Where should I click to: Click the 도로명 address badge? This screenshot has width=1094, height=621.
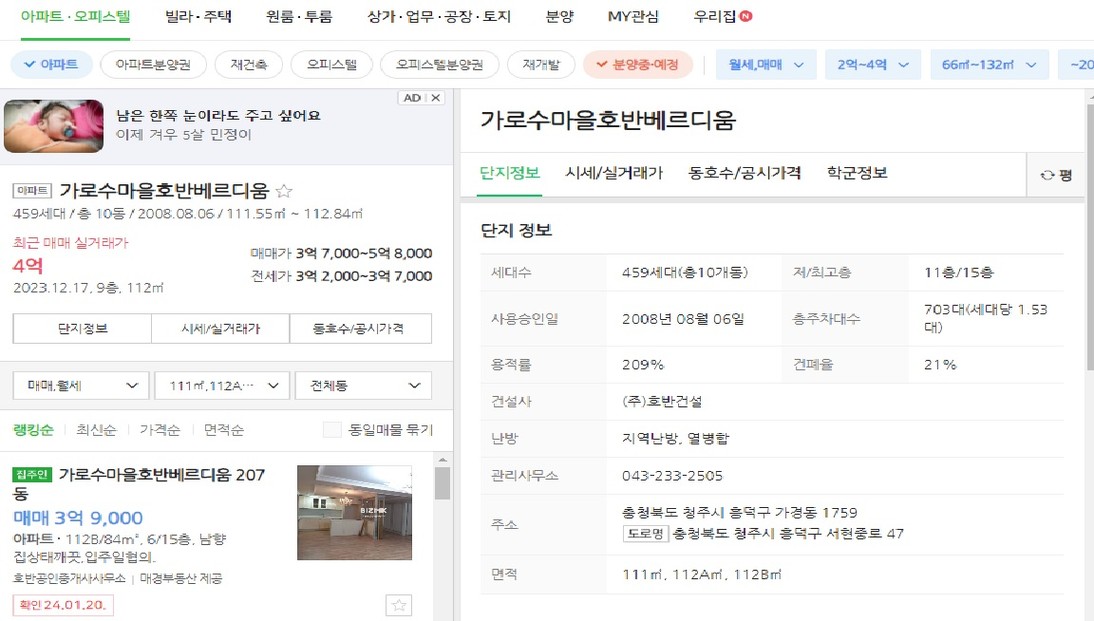click(x=645, y=534)
